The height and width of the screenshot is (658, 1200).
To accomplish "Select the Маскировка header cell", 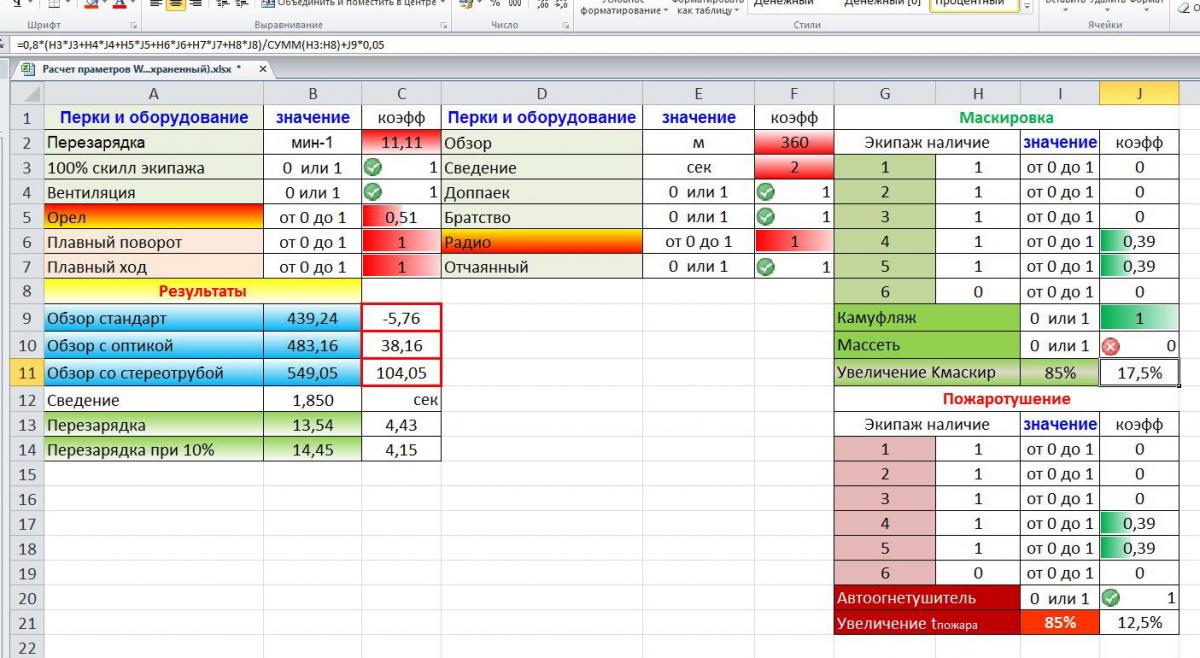I will [1007, 118].
